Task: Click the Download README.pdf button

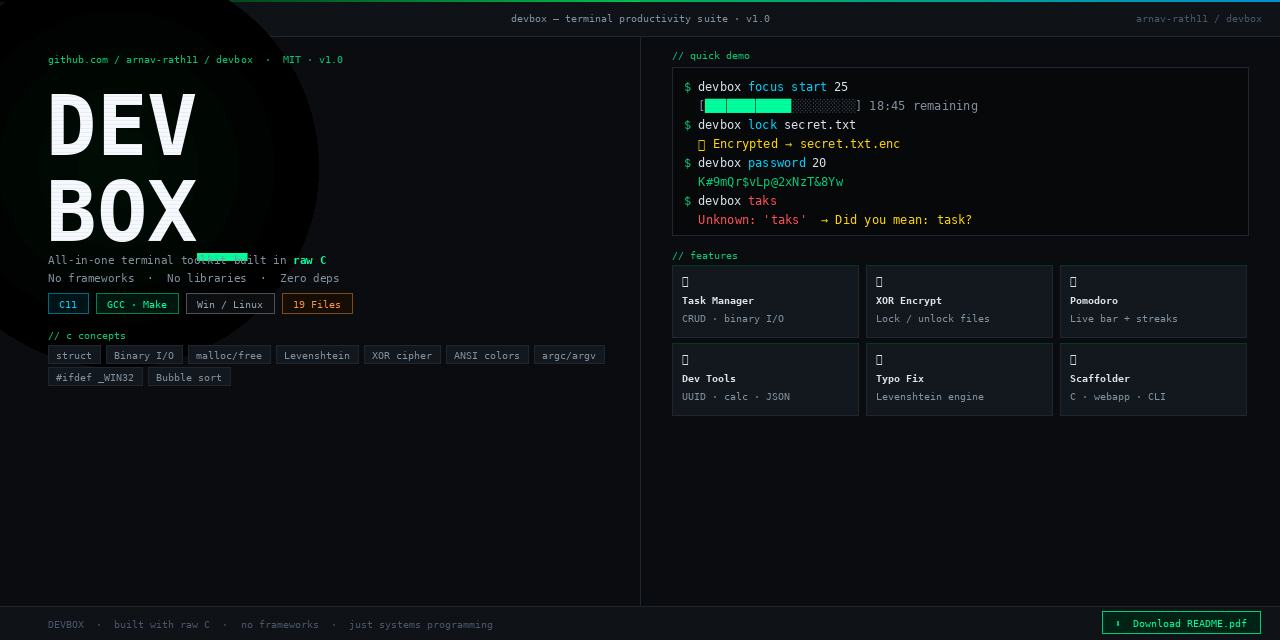Action: point(1181,623)
